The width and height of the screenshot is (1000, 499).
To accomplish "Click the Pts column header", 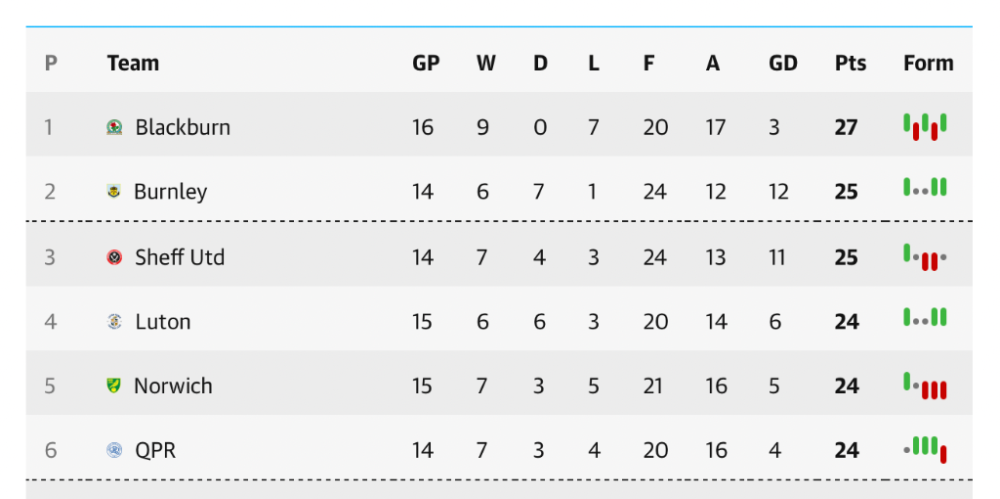I will 851,63.
